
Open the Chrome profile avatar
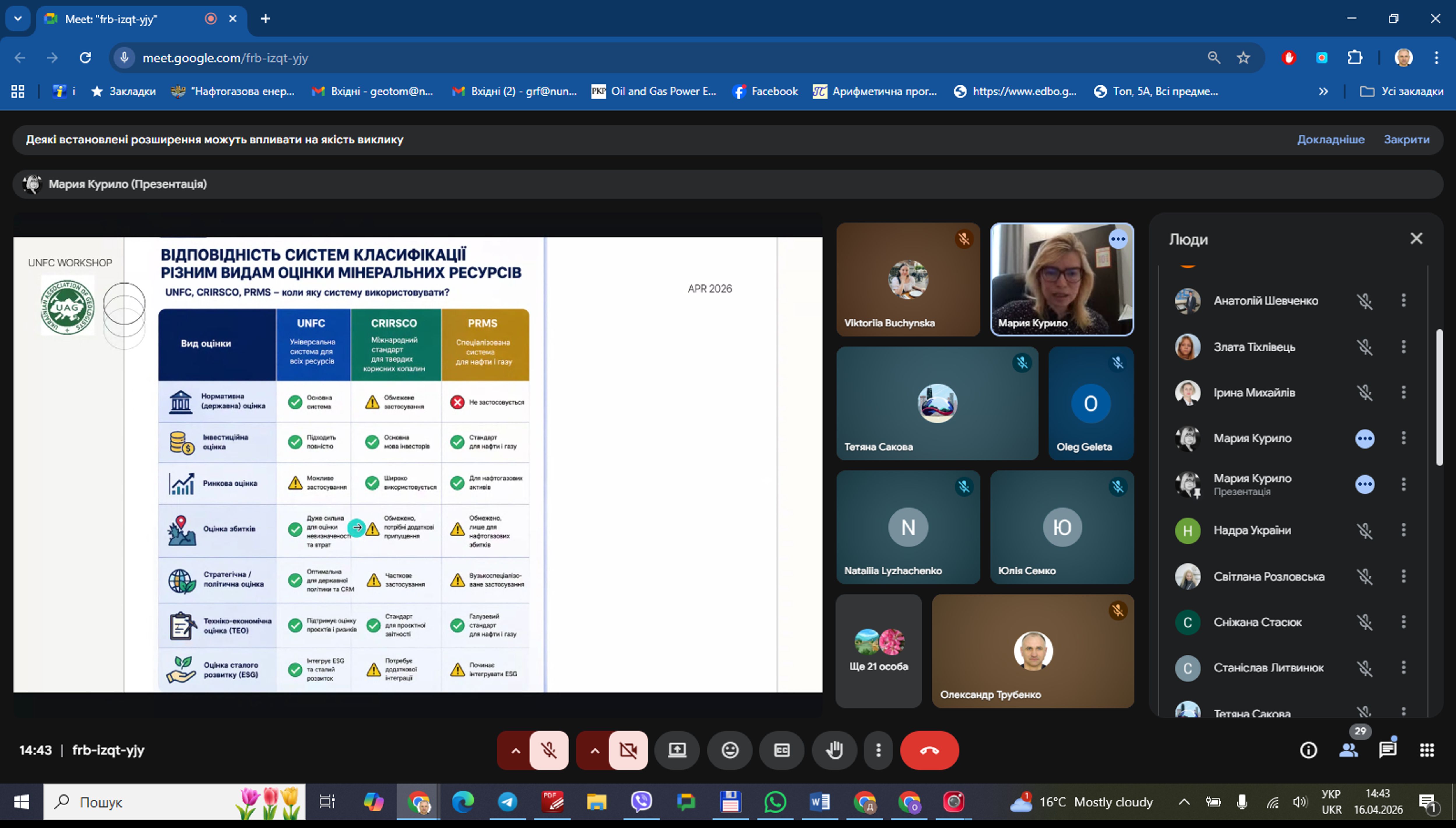[x=1404, y=57]
